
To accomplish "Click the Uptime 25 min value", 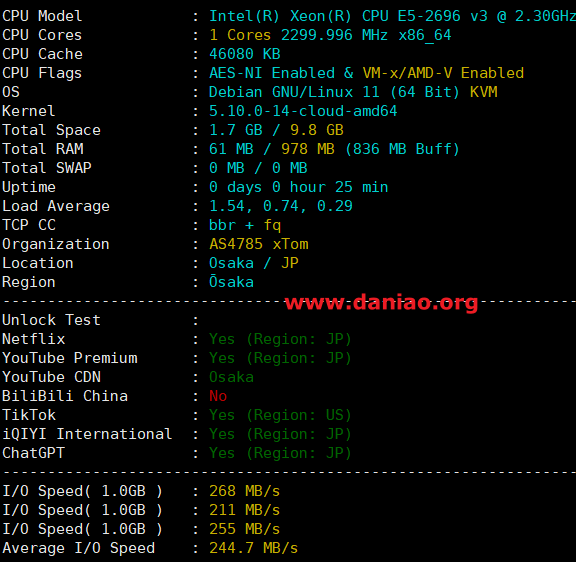I will [x=299, y=187].
